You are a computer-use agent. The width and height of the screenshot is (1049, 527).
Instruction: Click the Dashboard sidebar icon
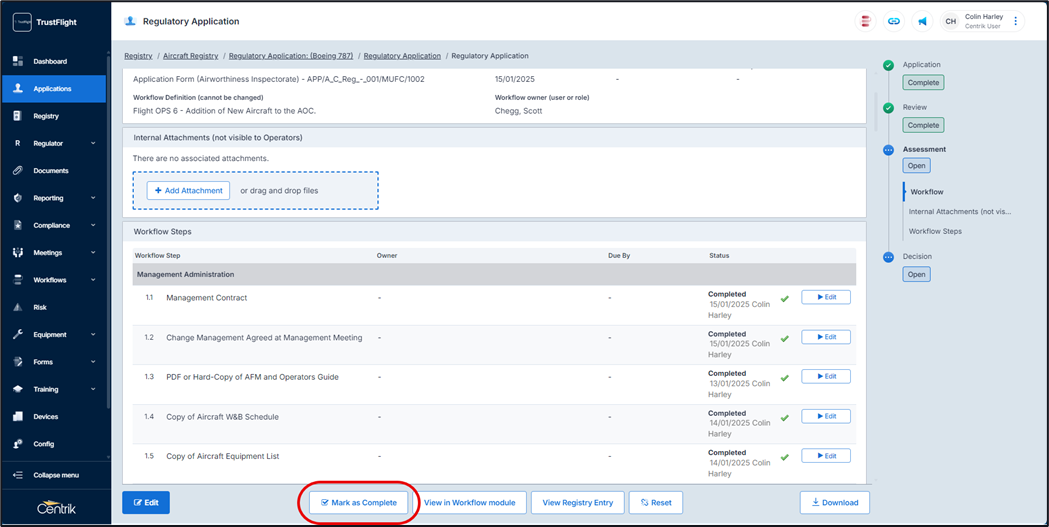[18, 61]
